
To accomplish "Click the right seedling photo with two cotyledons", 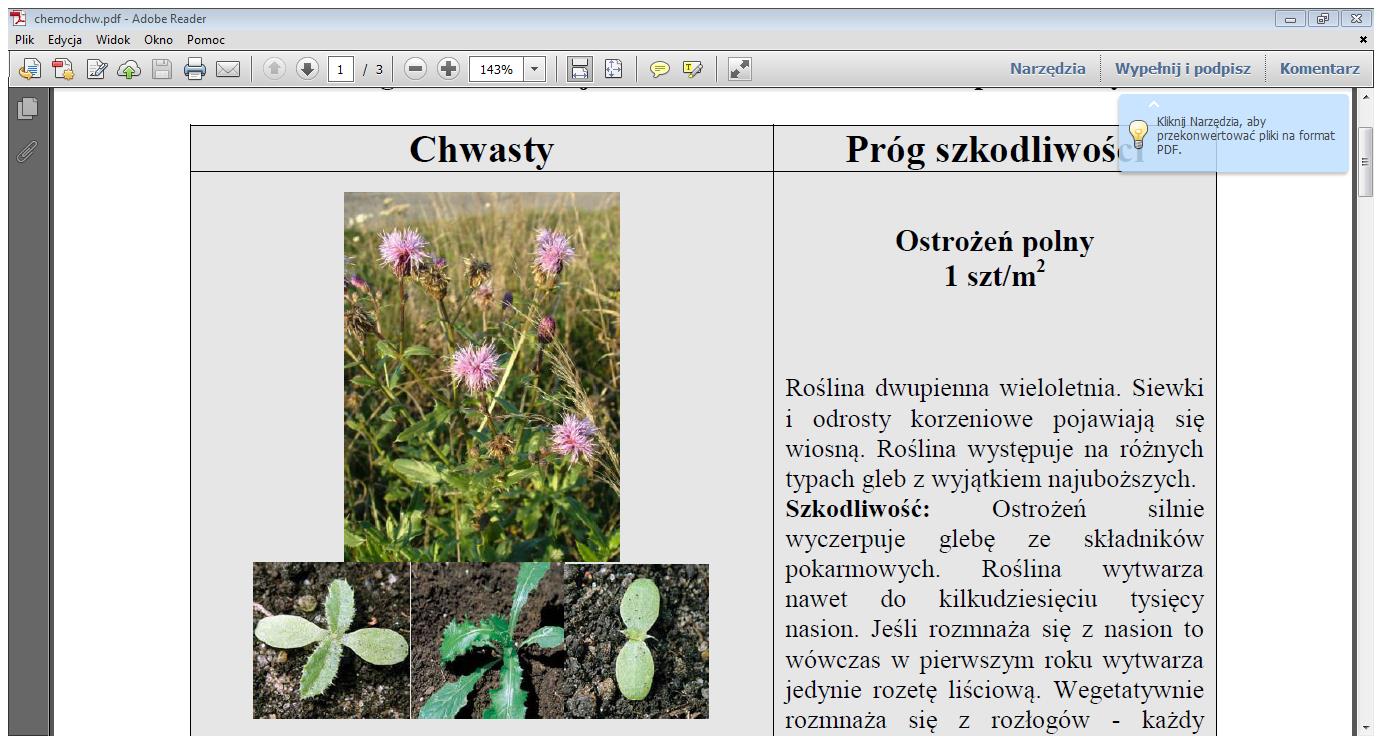I will [x=637, y=640].
